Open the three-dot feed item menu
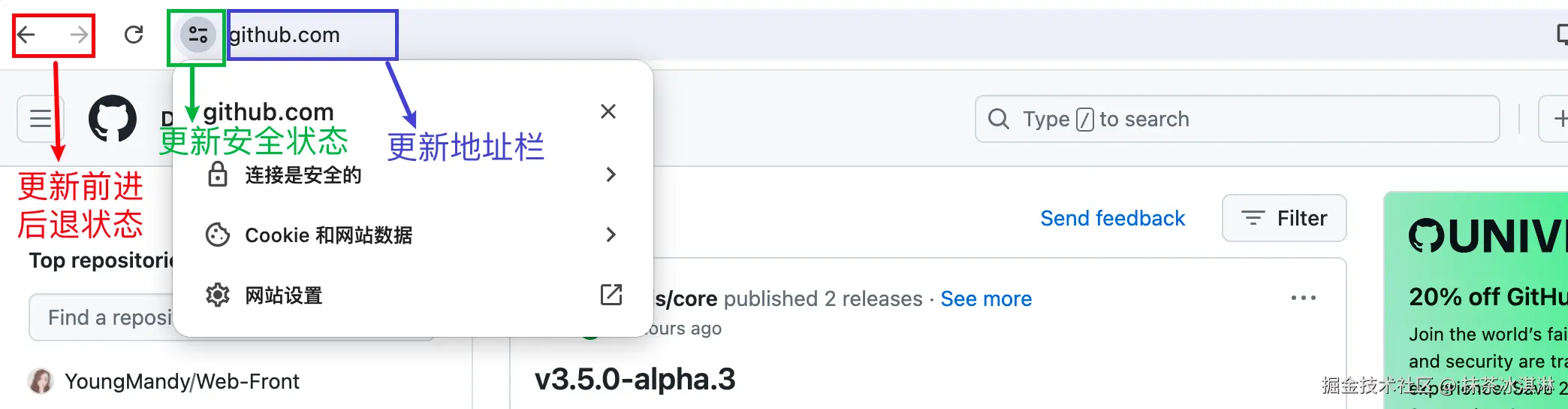This screenshot has height=409, width=1568. click(1303, 298)
